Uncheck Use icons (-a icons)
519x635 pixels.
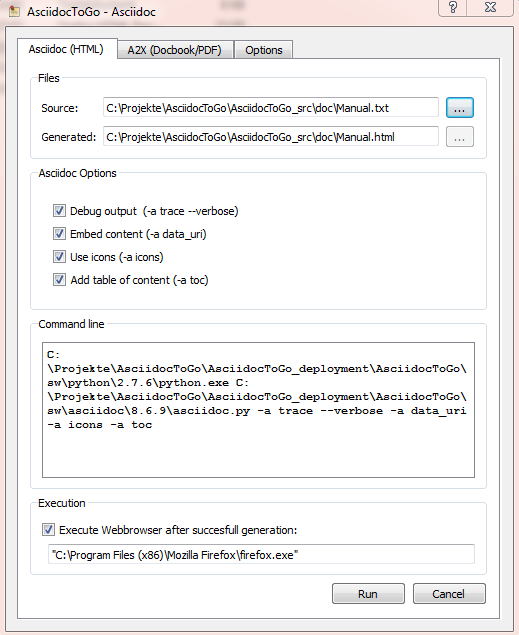pyautogui.click(x=59, y=257)
